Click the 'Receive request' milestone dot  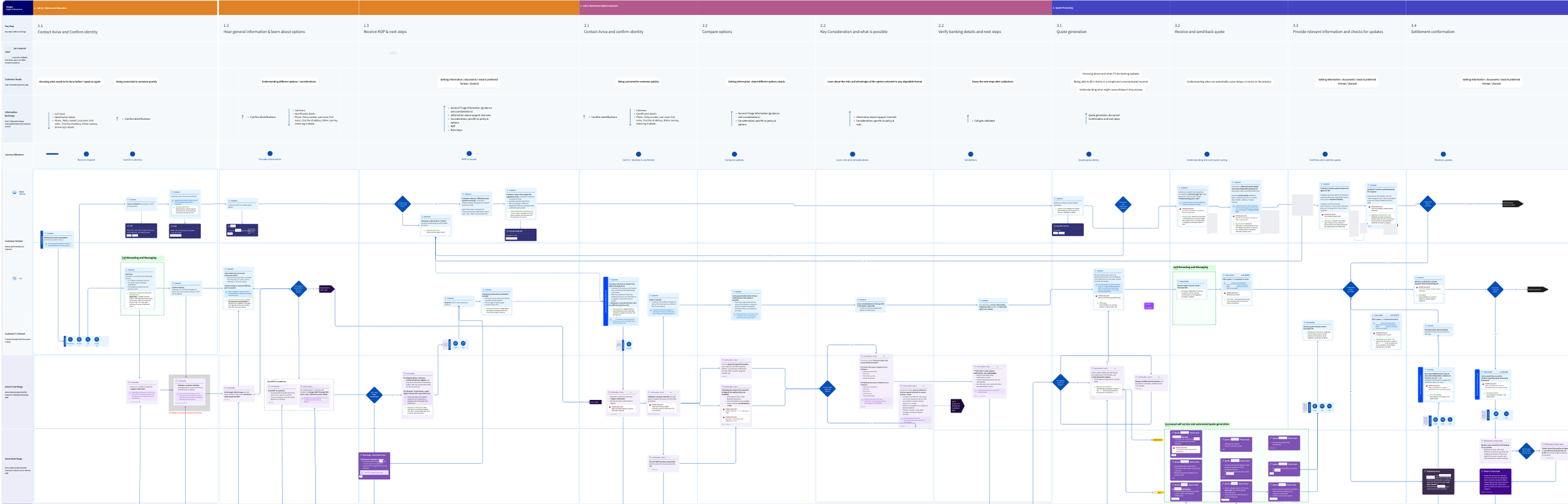coord(86,154)
